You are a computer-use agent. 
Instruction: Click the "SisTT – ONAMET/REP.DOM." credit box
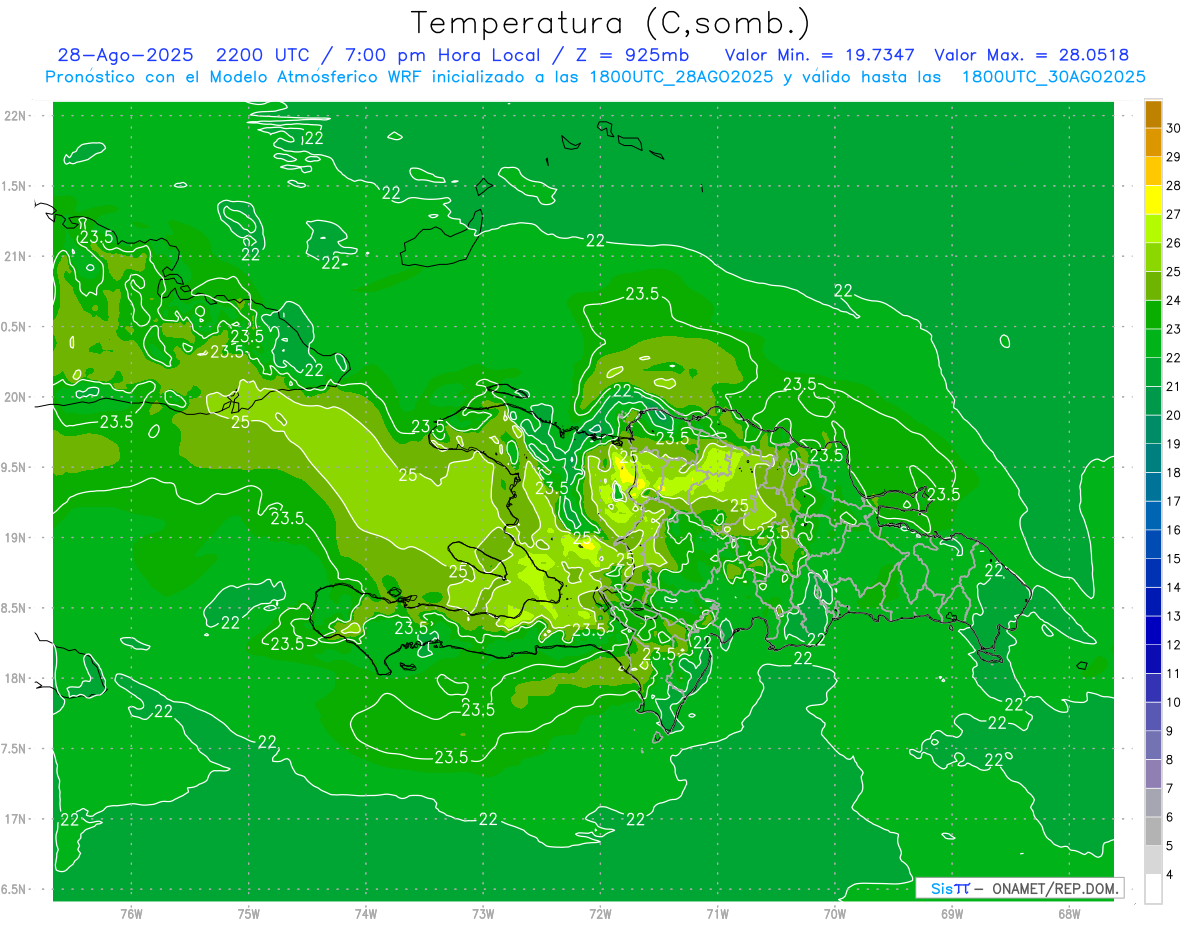pyautogui.click(x=1019, y=888)
